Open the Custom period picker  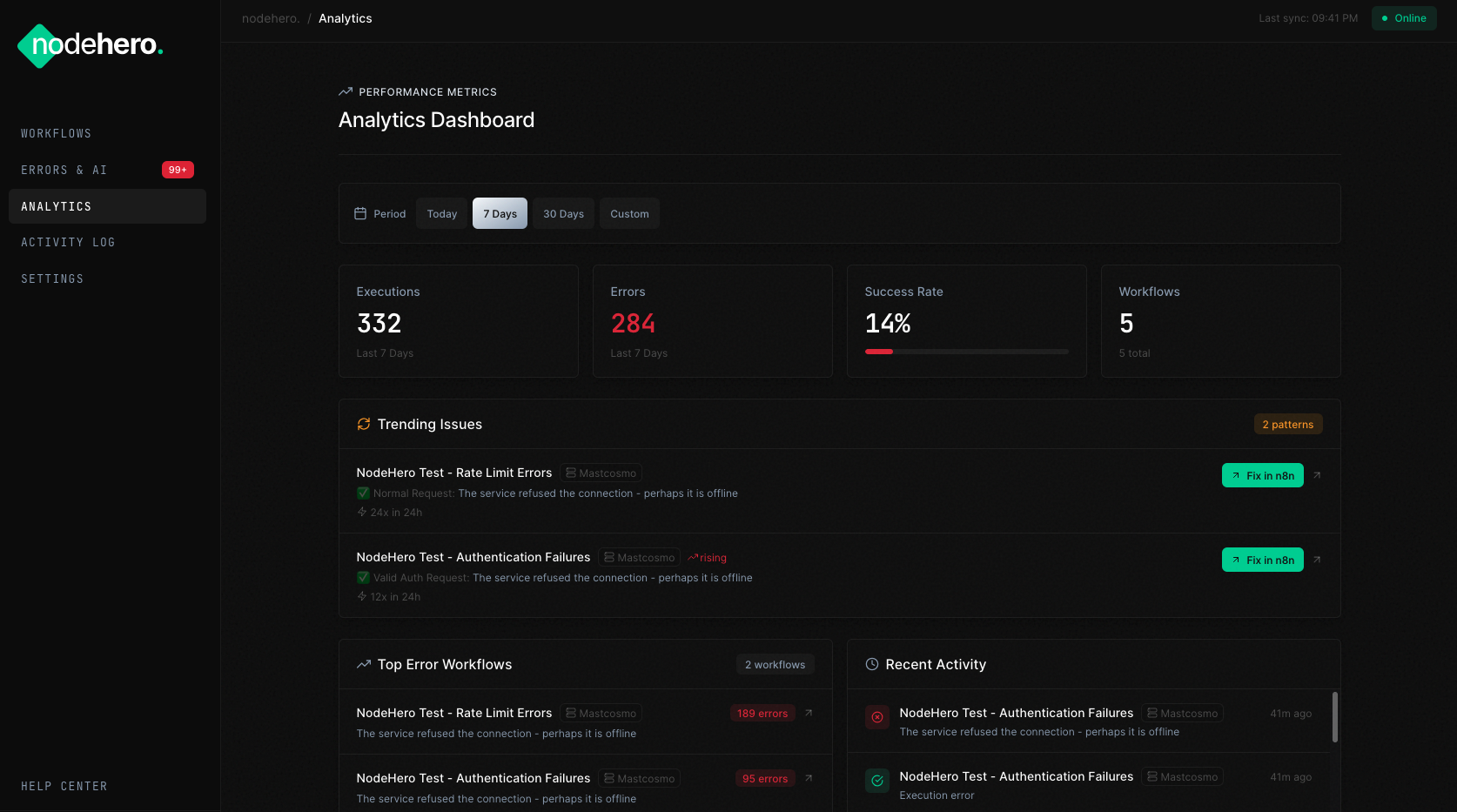coord(629,213)
